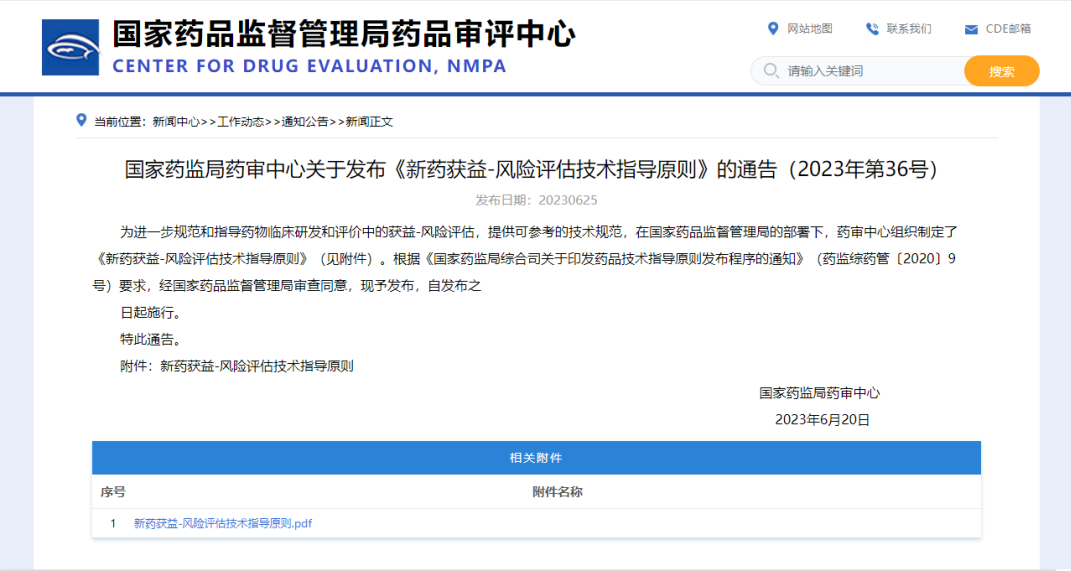This screenshot has height=571, width=1071.
Task: Click the CDE dolphin logo
Action: (x=70, y=47)
